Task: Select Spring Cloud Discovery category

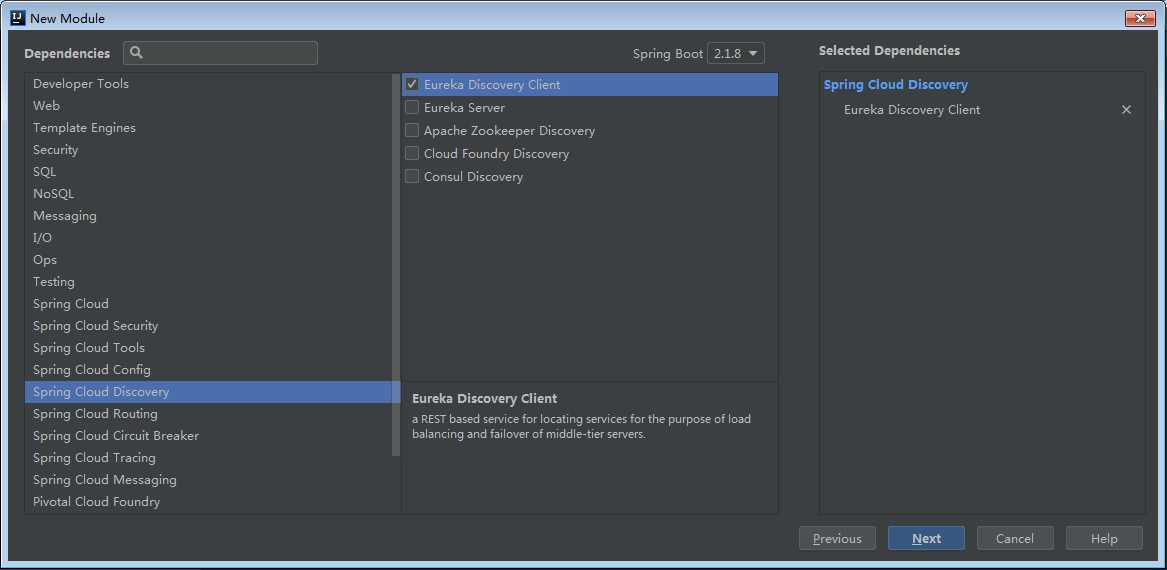Action: (212, 391)
